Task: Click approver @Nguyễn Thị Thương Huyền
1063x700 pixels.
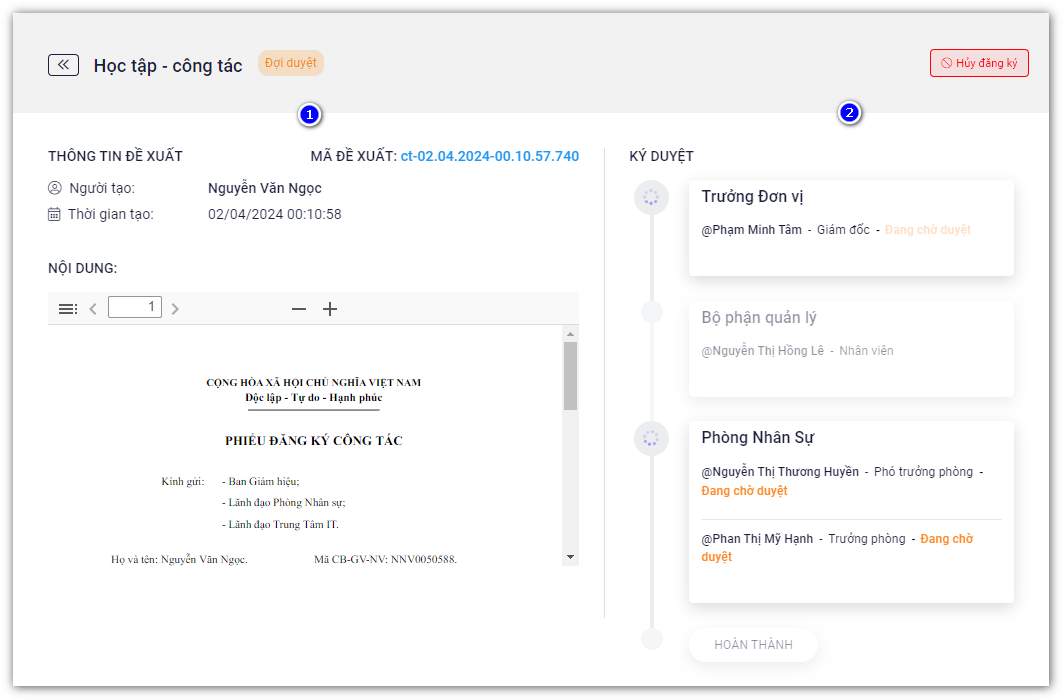Action: [780, 472]
